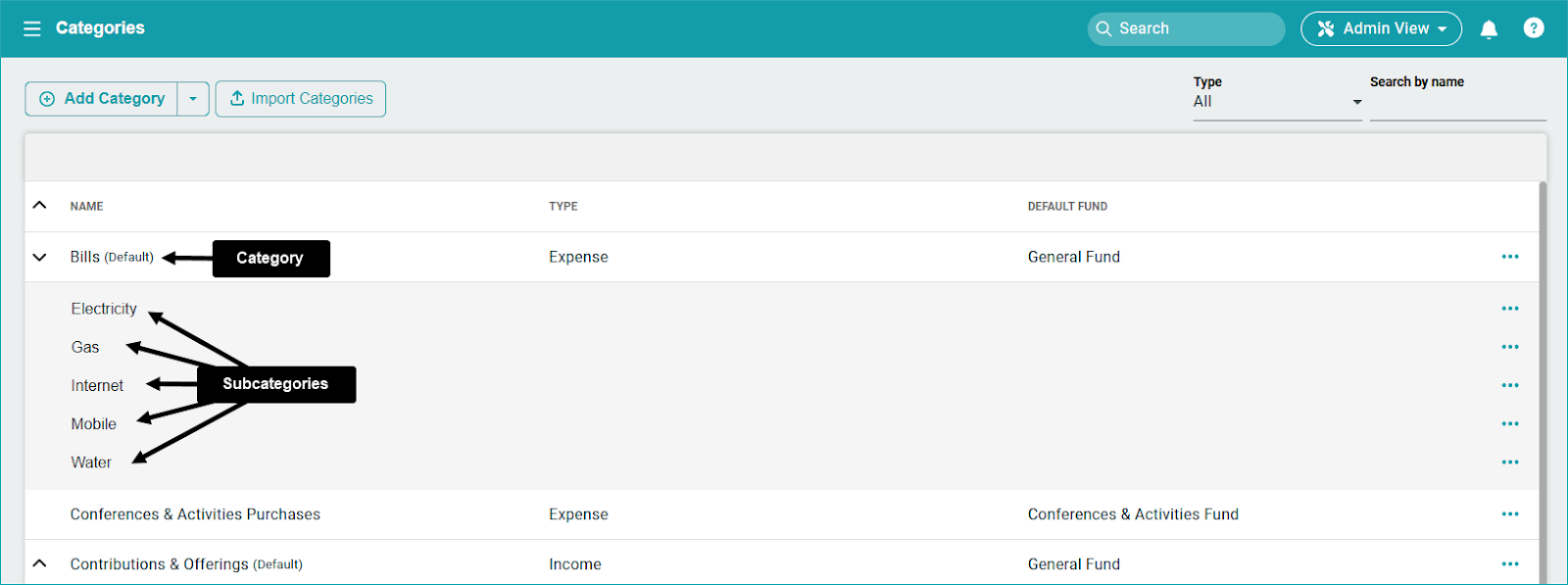Open the Admin View switcher
1568x585 pixels.
[x=1381, y=28]
